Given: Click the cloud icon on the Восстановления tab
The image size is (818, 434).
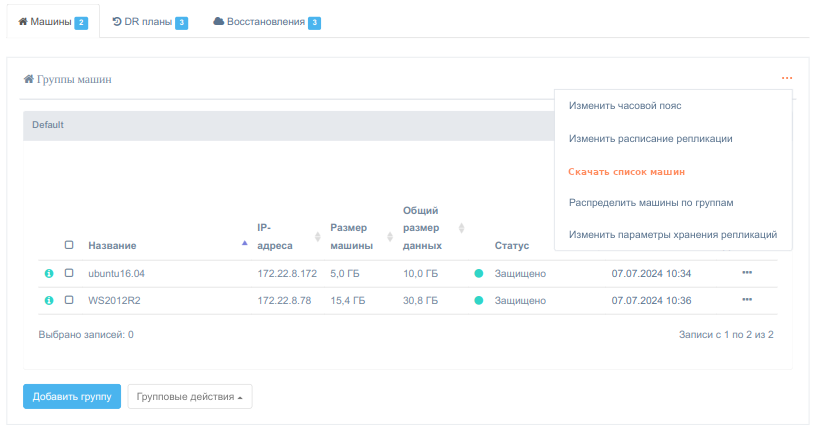Looking at the screenshot, I should [219, 21].
